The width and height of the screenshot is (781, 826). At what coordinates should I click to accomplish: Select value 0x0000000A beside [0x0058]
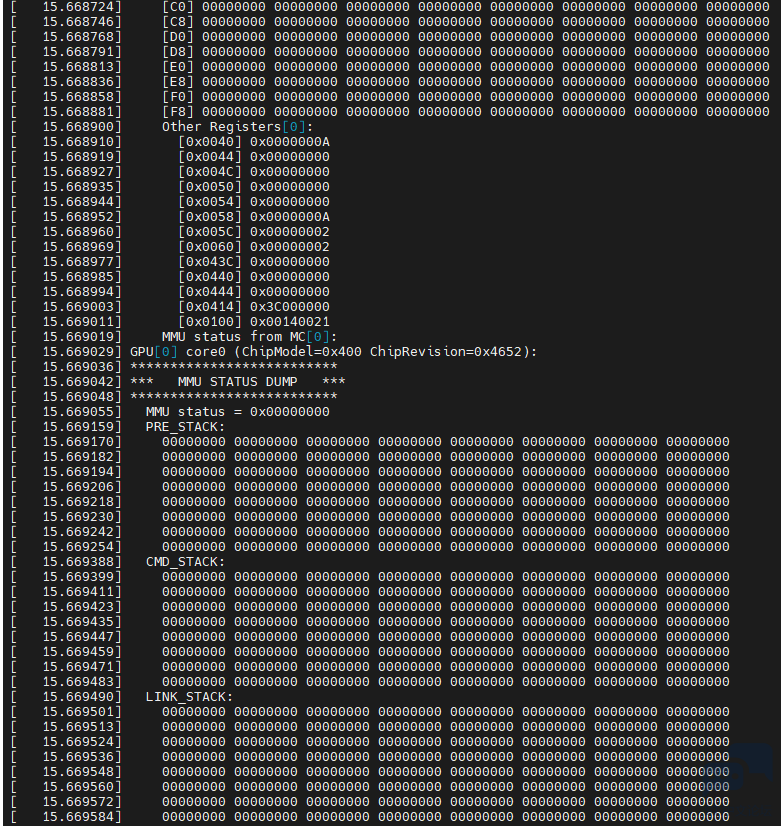290,217
